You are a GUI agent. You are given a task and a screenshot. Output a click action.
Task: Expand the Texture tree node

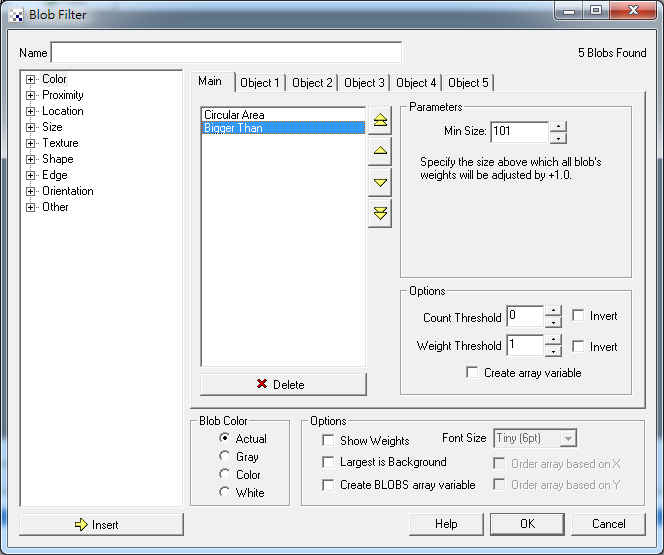(31, 143)
